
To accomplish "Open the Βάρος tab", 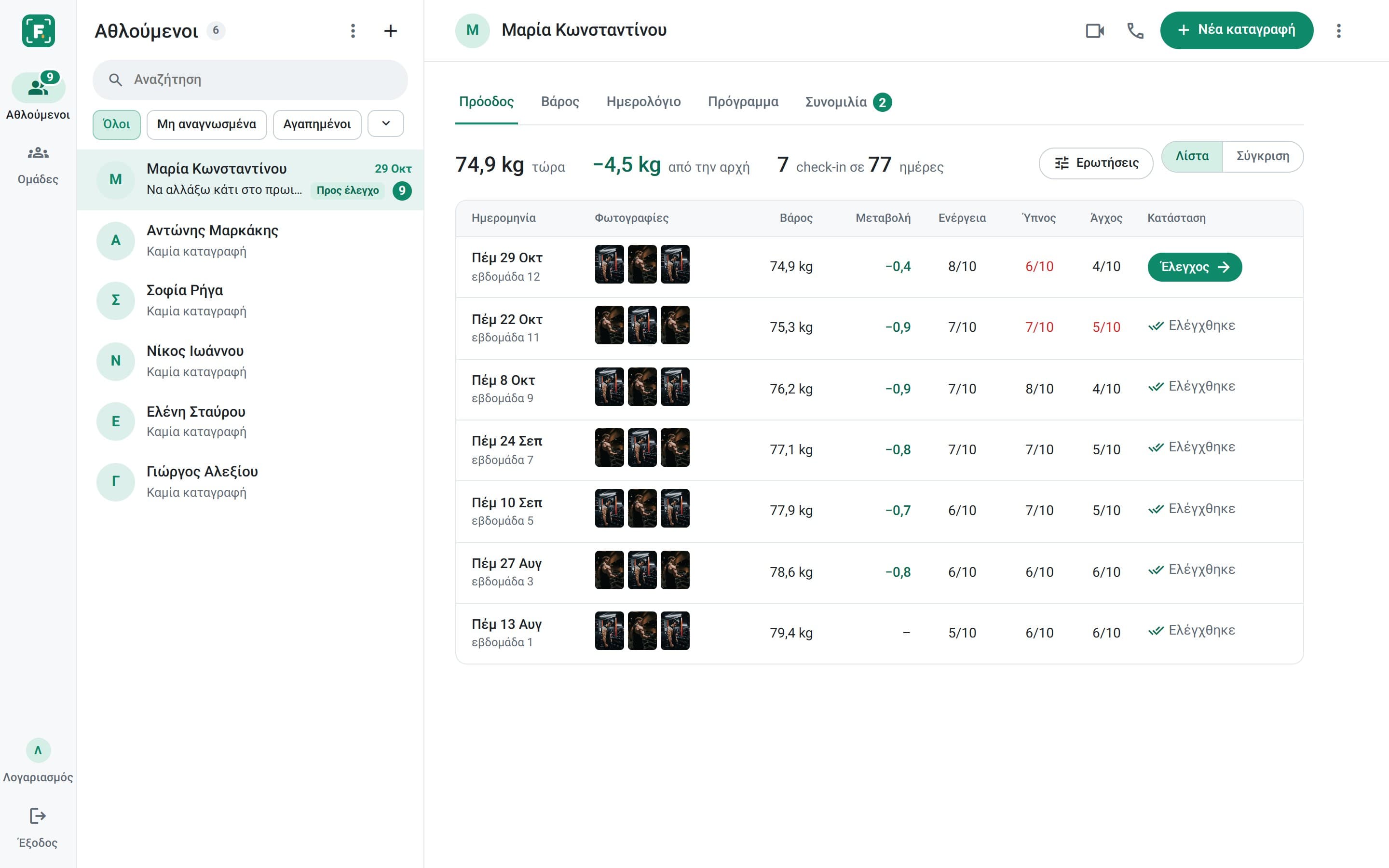I will 560,102.
